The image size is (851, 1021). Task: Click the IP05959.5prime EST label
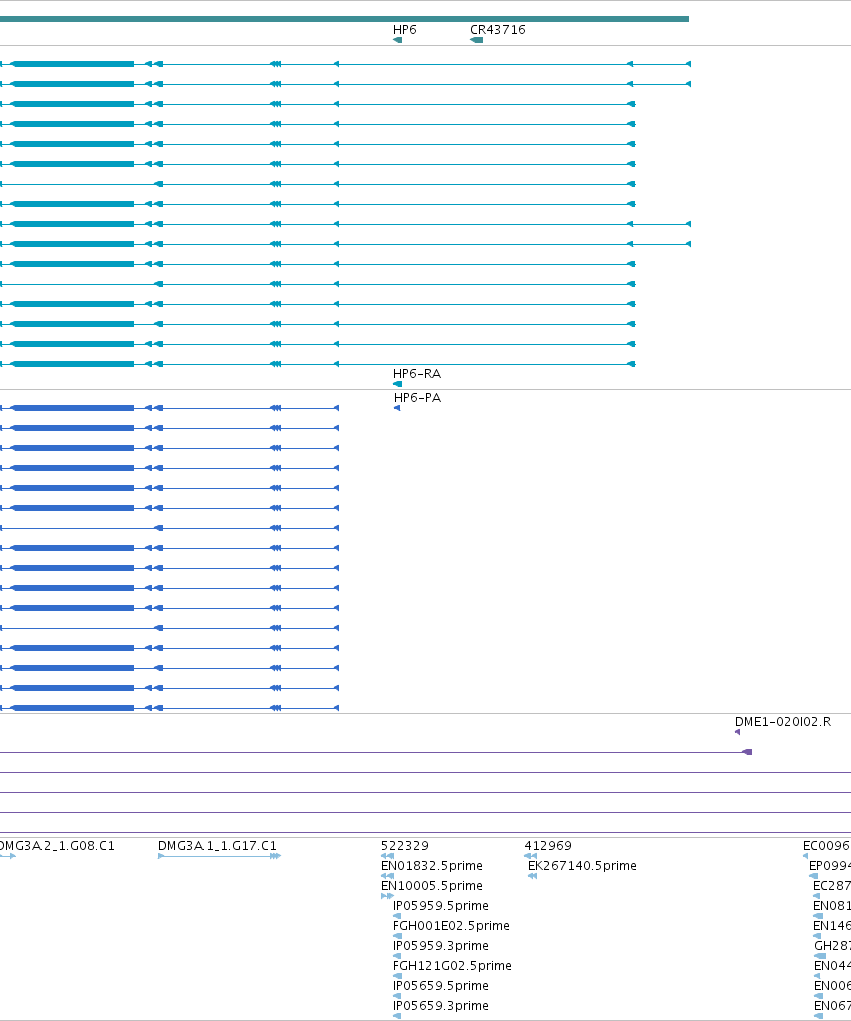[441, 906]
